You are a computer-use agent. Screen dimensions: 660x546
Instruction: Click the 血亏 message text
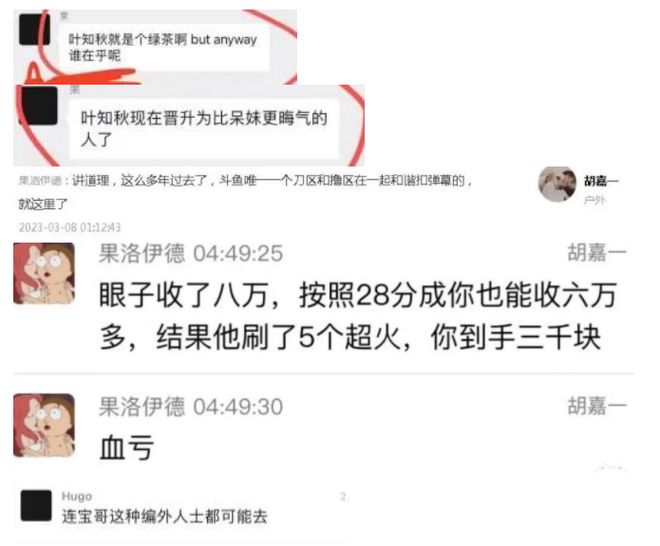[127, 448]
